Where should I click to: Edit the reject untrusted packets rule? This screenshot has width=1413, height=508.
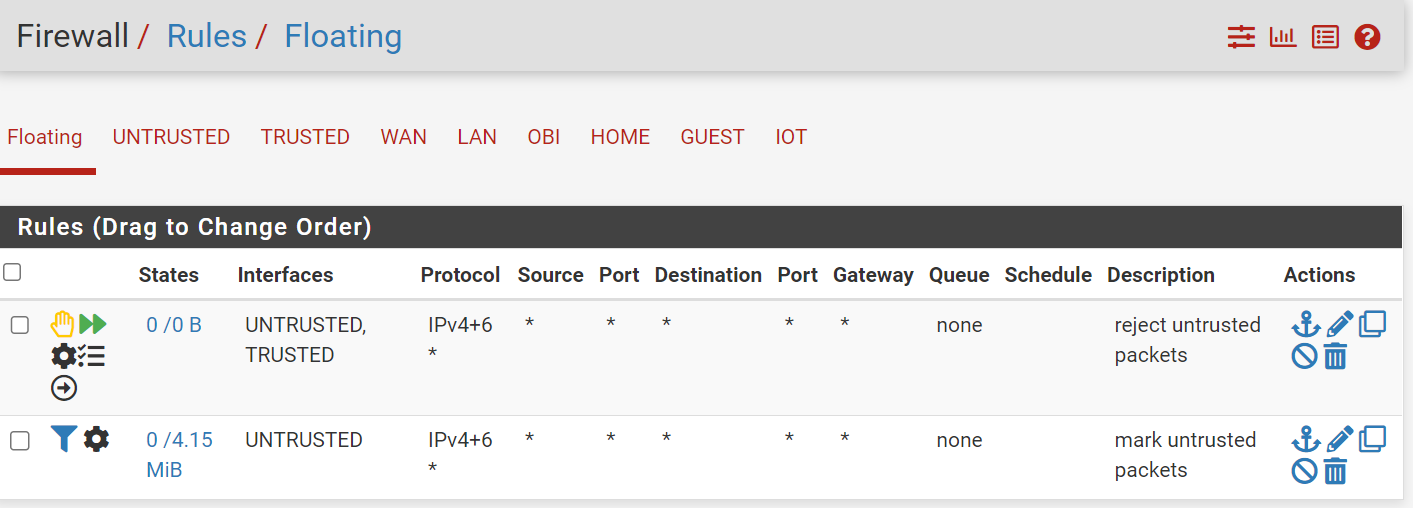(1340, 324)
